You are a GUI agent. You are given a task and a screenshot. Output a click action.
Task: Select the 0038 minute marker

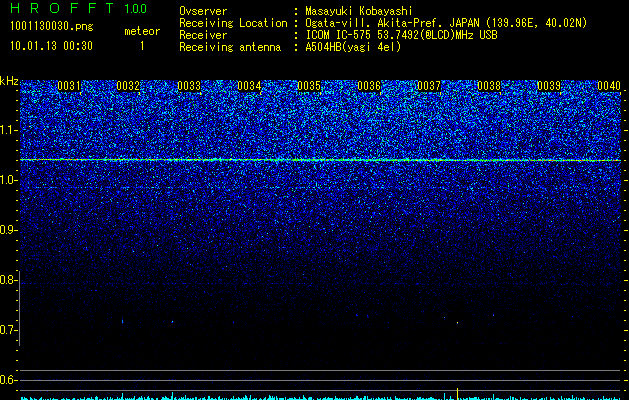[489, 86]
